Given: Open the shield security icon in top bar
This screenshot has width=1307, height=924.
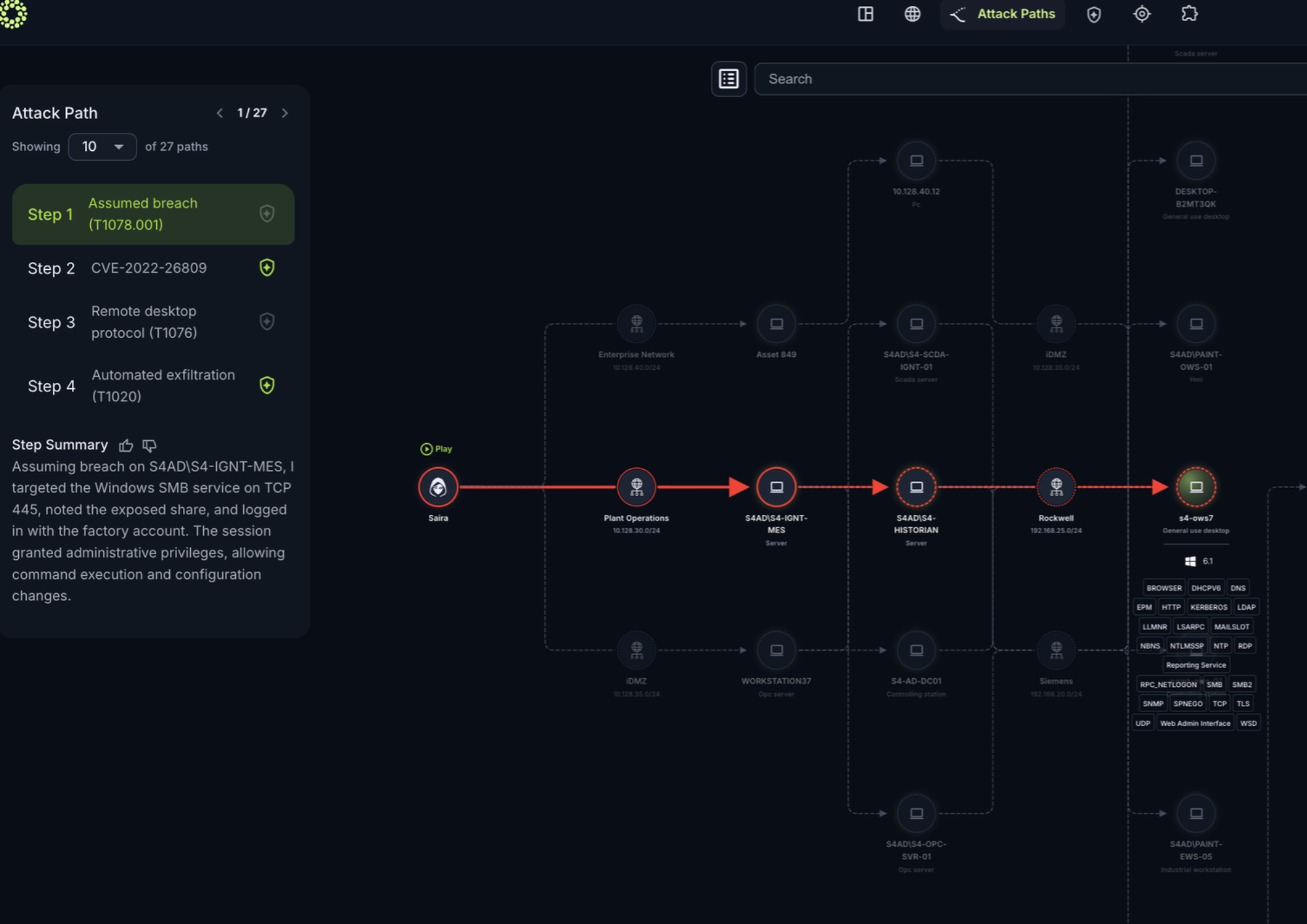Looking at the screenshot, I should click(x=1094, y=14).
